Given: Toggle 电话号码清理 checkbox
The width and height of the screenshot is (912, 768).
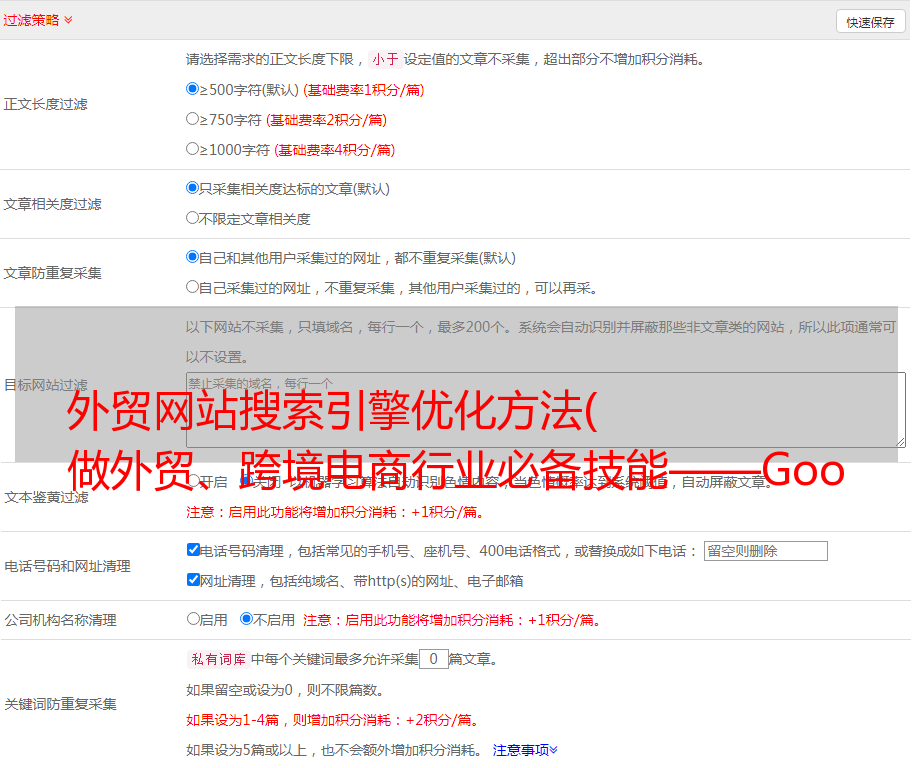Looking at the screenshot, I should [x=193, y=550].
